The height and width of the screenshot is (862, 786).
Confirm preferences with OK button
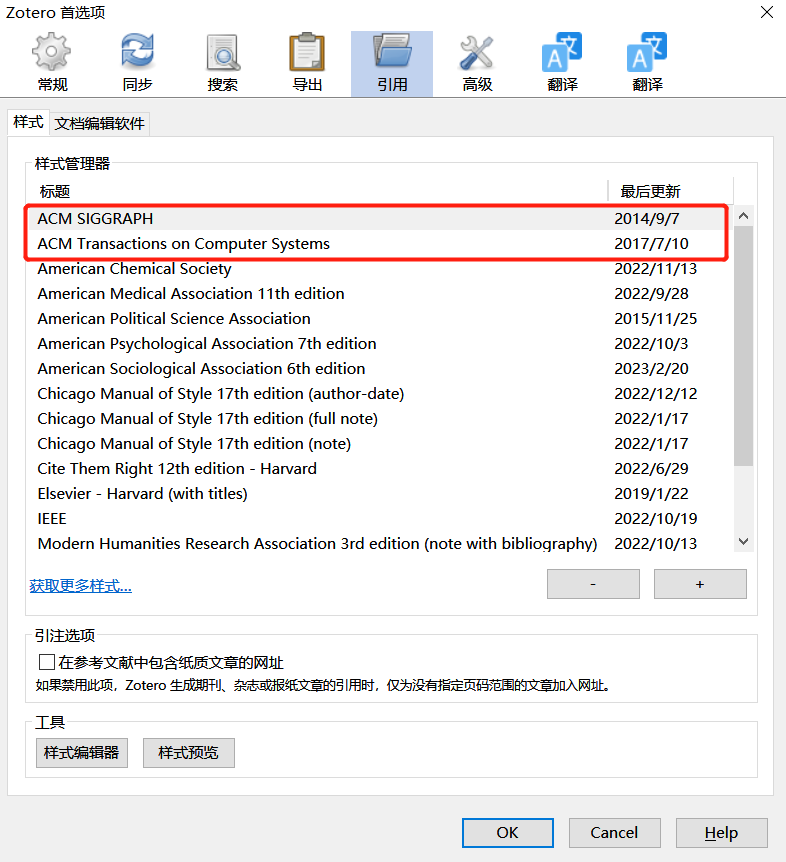tap(507, 833)
